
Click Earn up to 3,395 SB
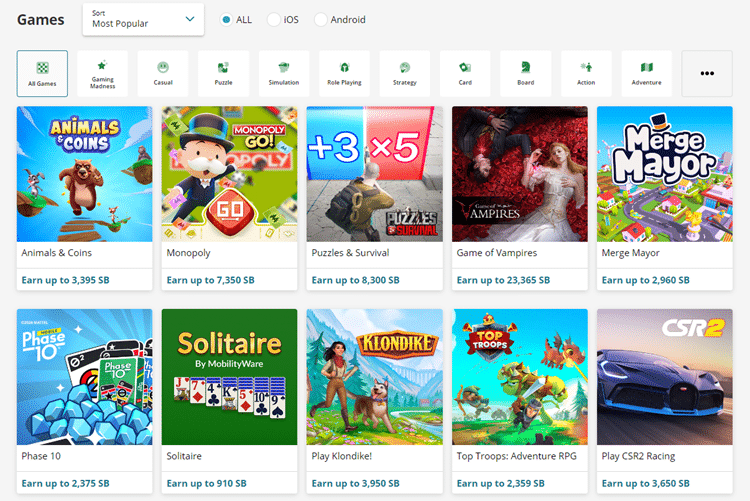pyautogui.click(x=66, y=280)
